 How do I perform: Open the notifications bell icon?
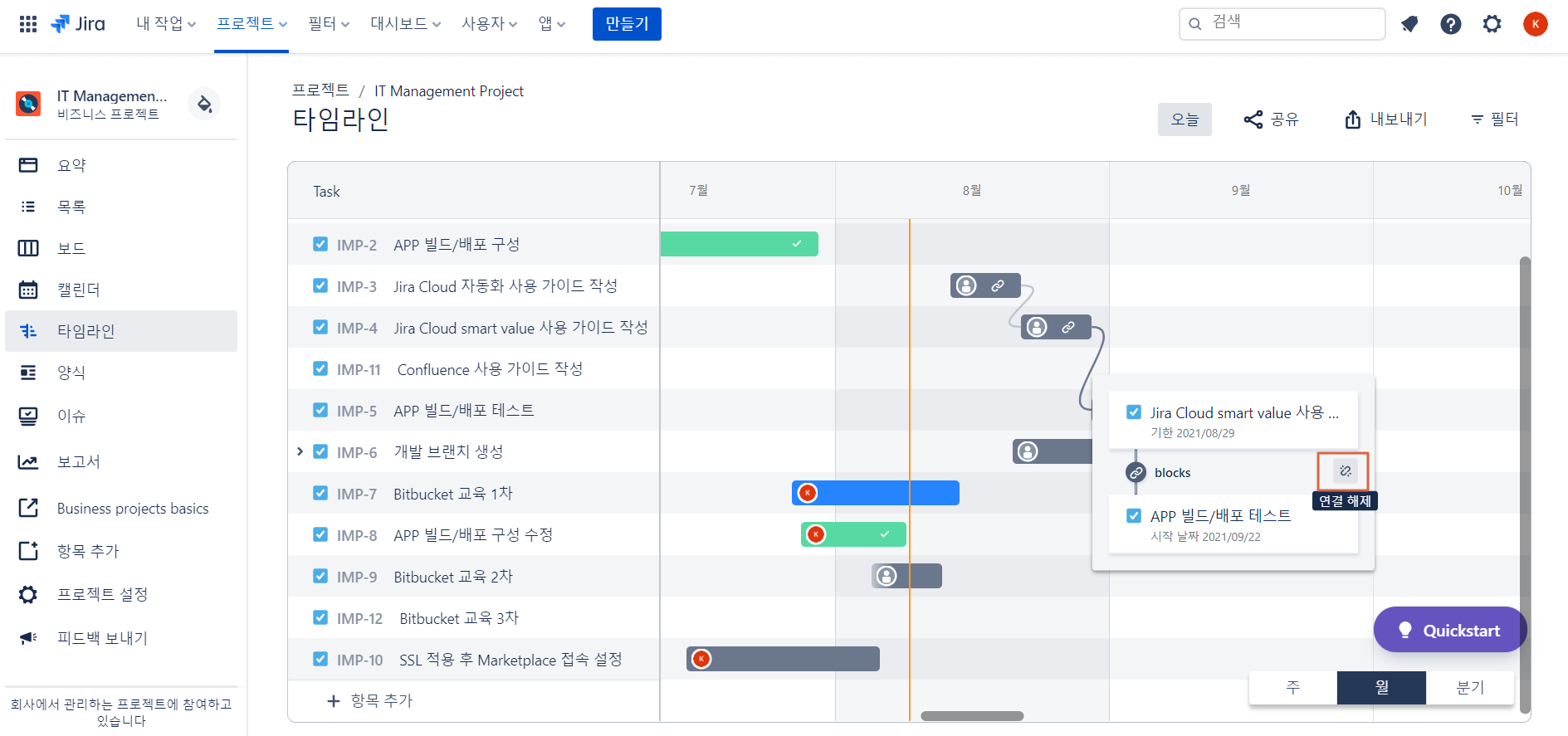coord(1409,24)
